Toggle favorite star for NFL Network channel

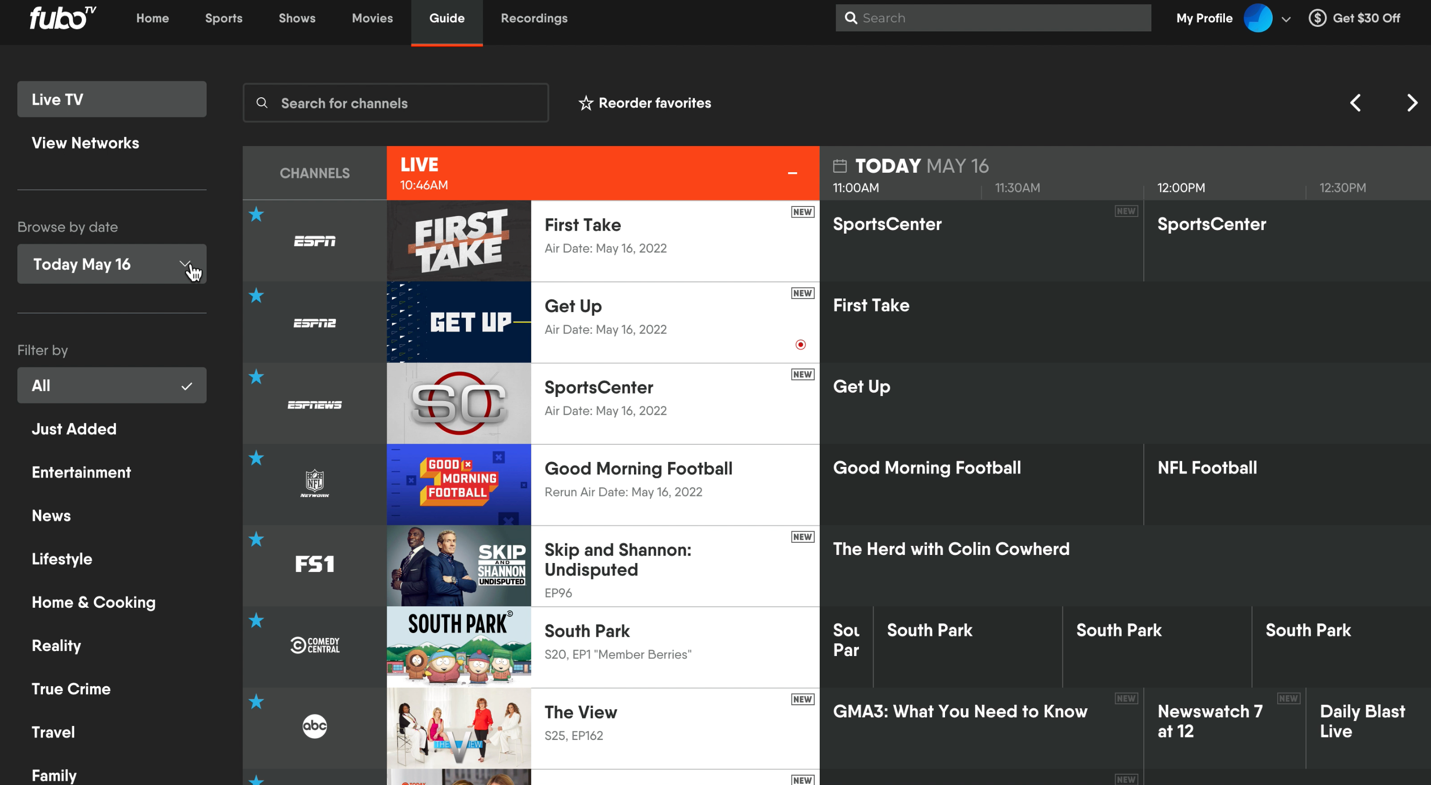tap(257, 458)
